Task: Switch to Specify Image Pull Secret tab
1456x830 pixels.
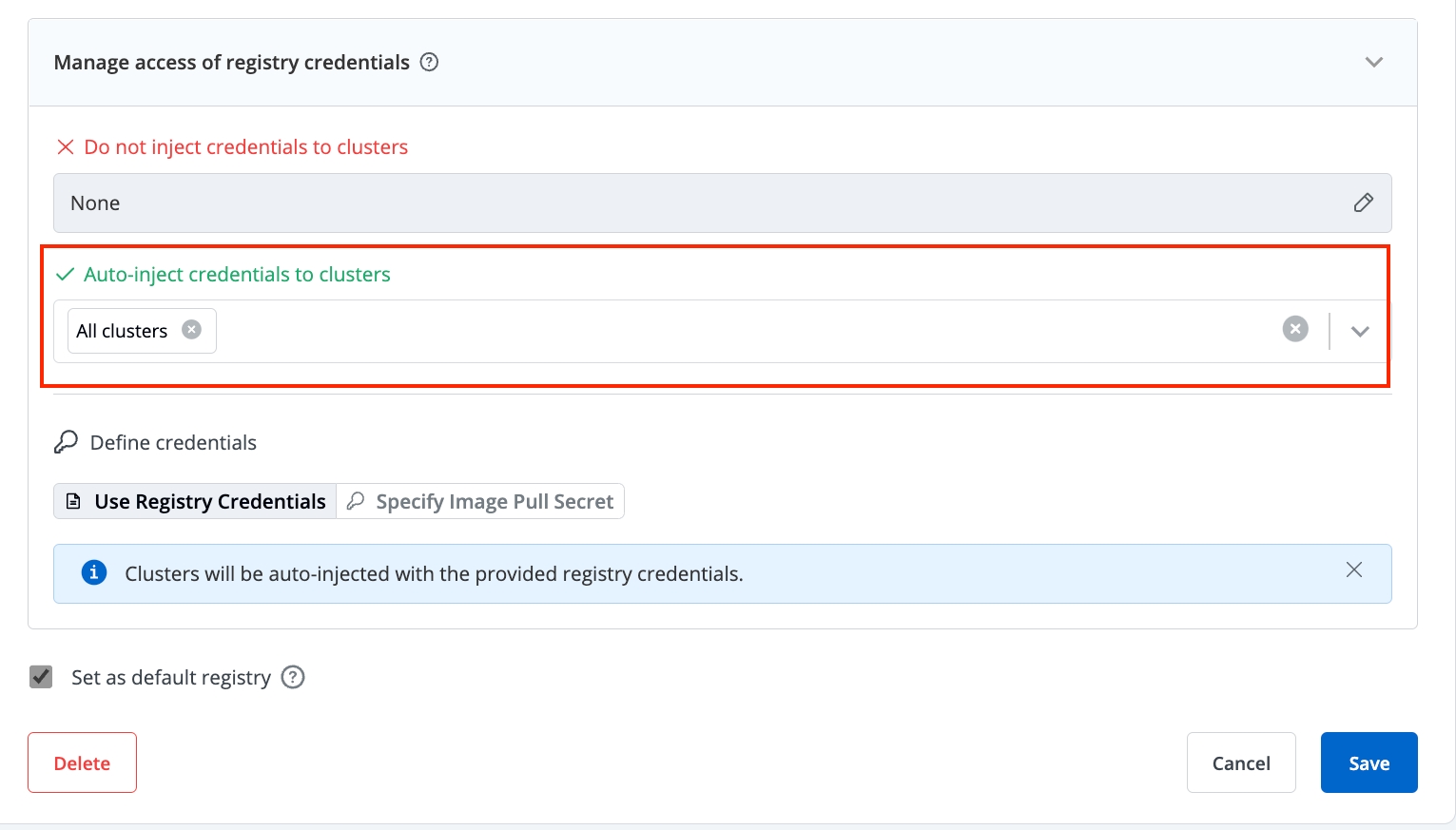Action: click(x=481, y=501)
